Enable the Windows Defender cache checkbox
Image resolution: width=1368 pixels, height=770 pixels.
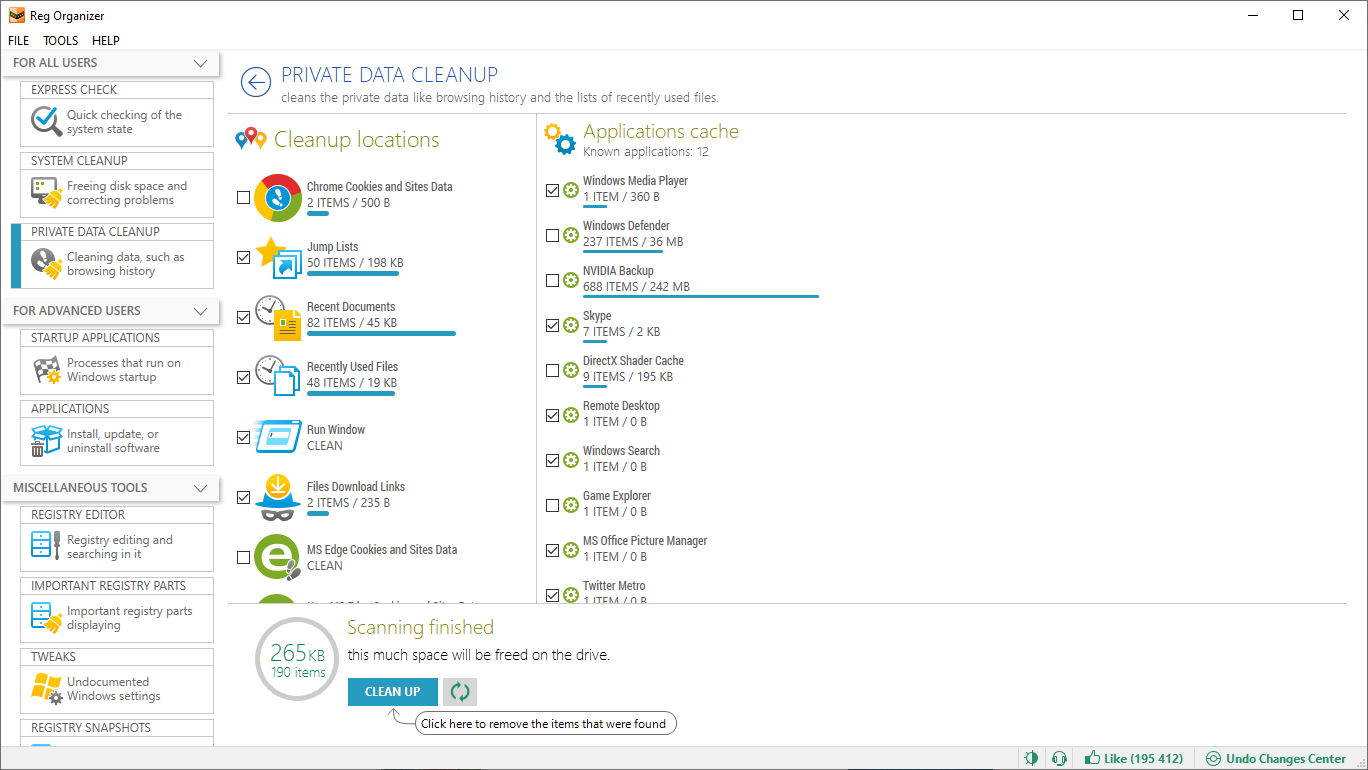click(x=553, y=235)
